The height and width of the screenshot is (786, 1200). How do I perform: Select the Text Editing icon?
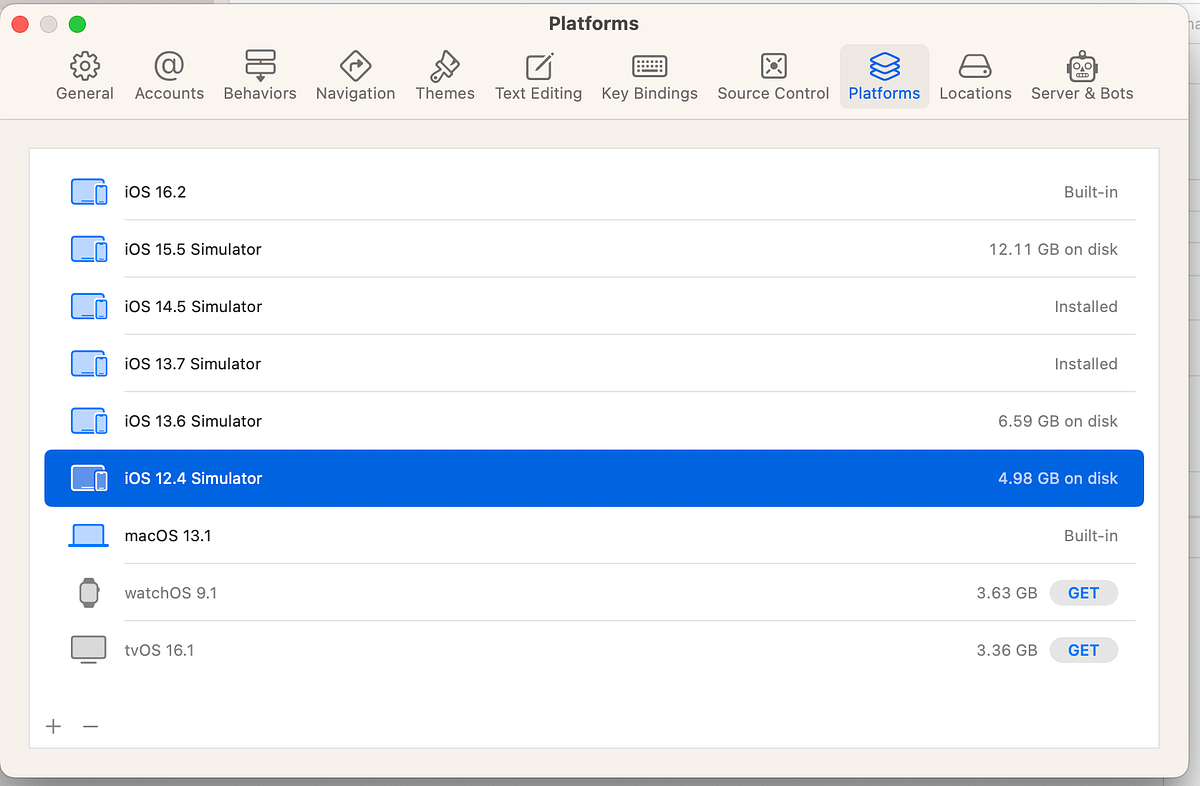point(538,75)
